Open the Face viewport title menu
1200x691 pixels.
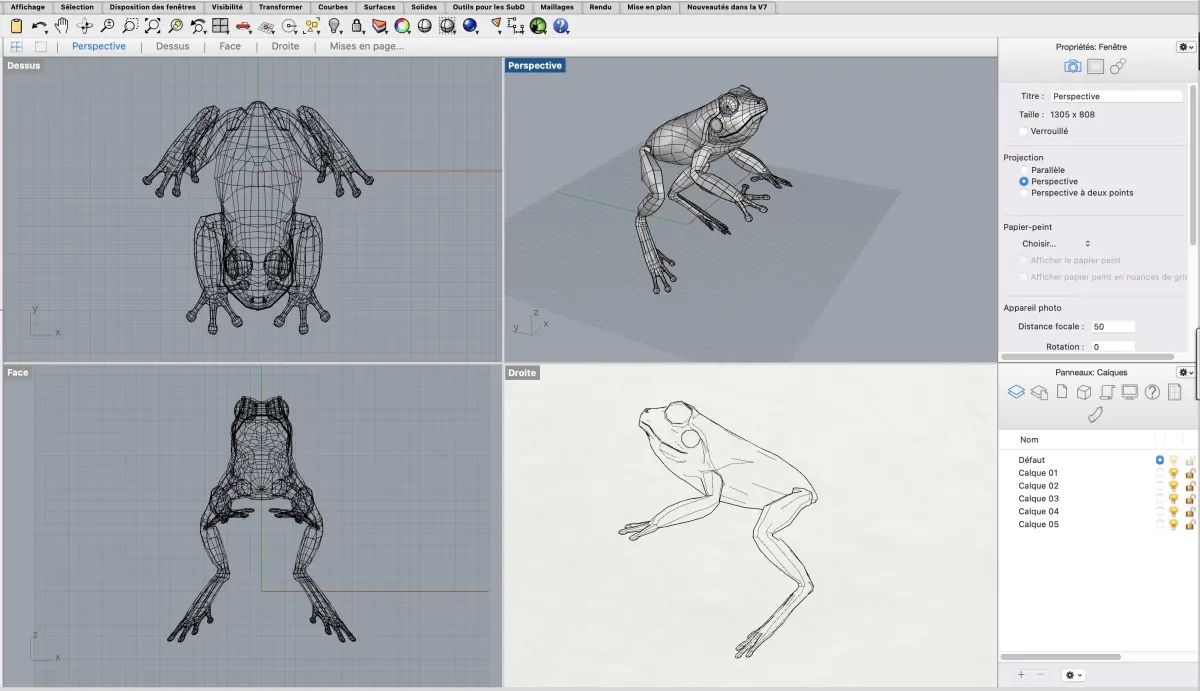[x=18, y=372]
